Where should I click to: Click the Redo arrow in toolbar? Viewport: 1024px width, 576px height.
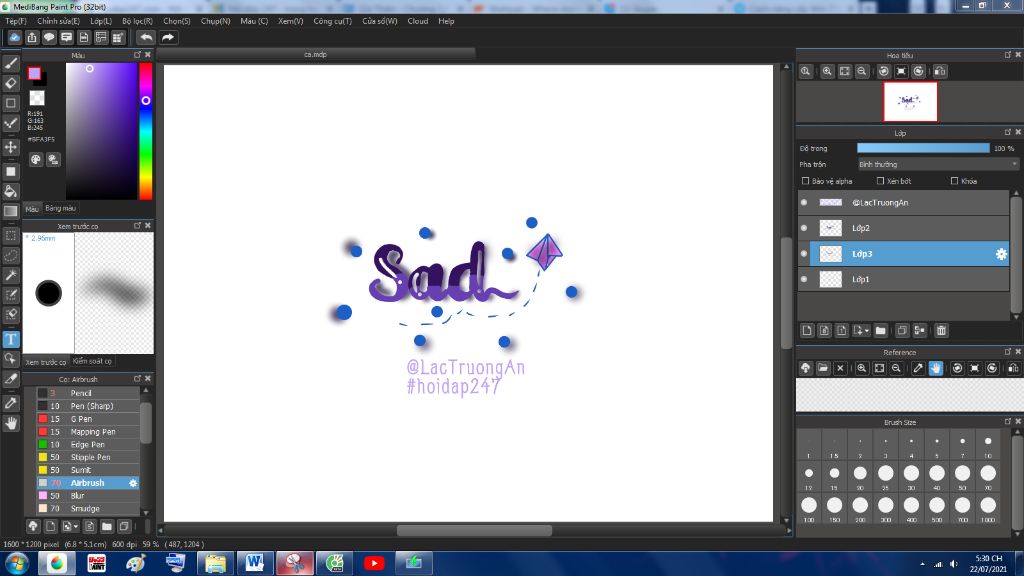[168, 37]
